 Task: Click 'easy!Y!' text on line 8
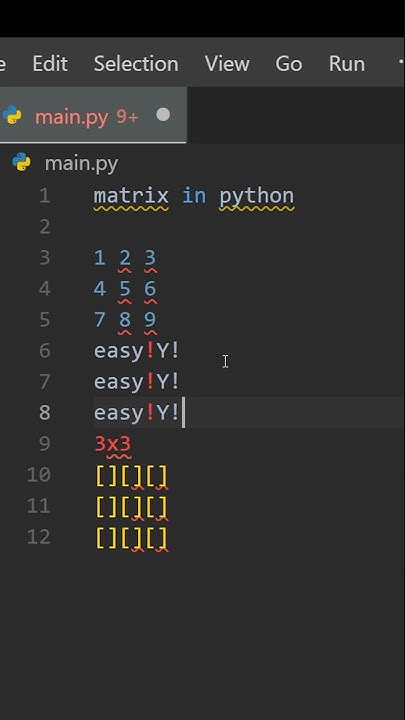click(137, 413)
